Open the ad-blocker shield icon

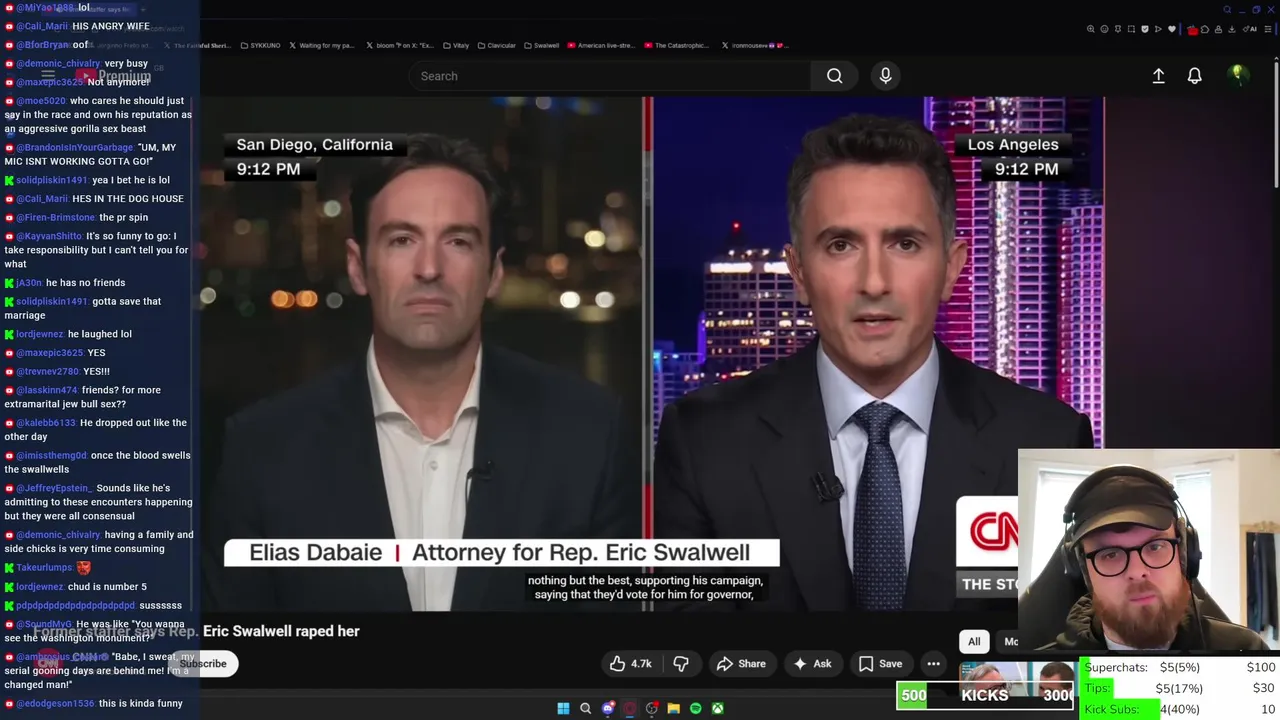click(x=1145, y=29)
